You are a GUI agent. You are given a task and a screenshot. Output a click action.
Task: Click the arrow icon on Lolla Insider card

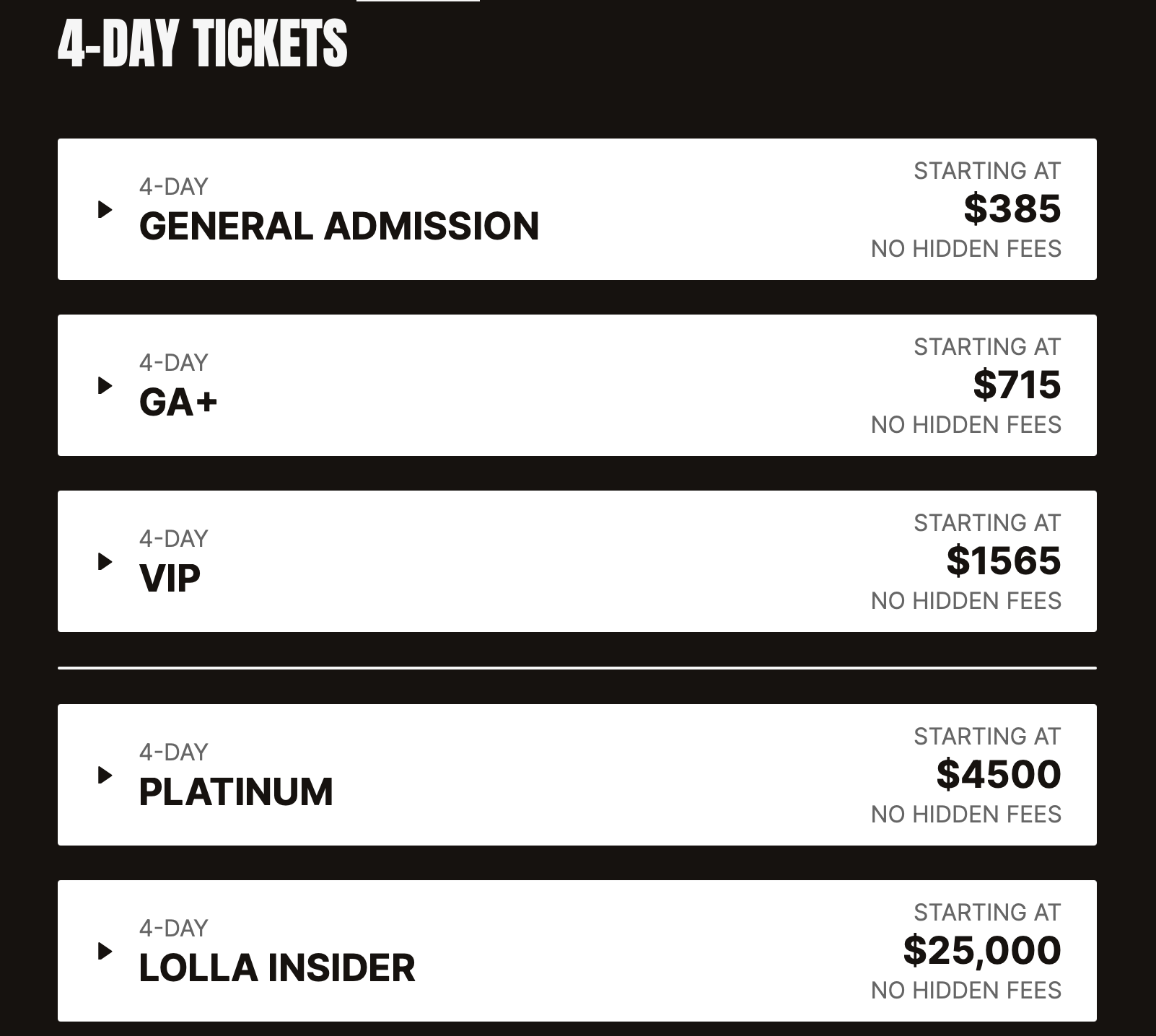pos(107,951)
